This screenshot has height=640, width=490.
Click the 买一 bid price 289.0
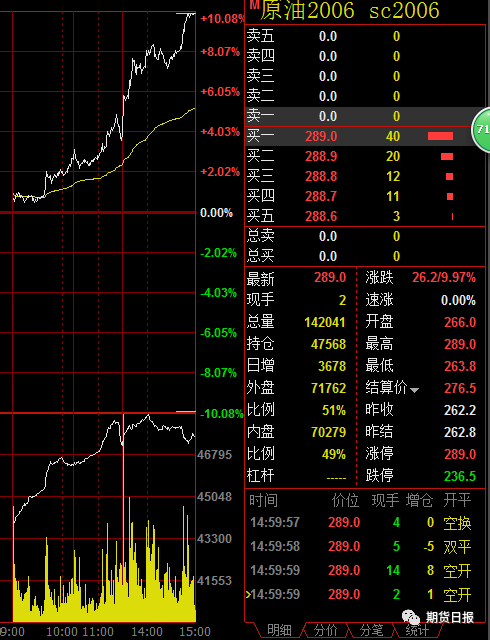(x=321, y=136)
